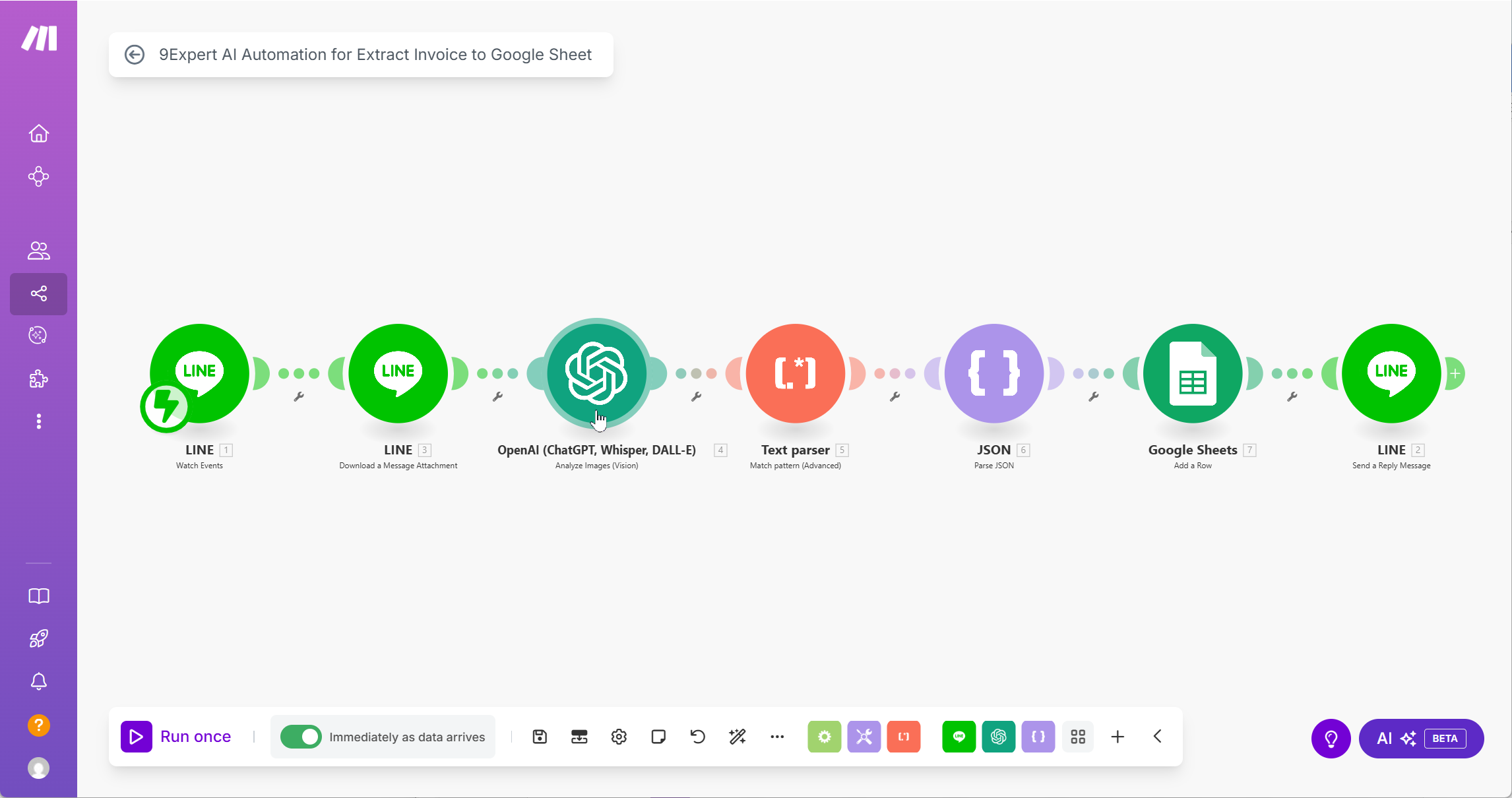Open the more options ellipsis menu

(x=777, y=737)
